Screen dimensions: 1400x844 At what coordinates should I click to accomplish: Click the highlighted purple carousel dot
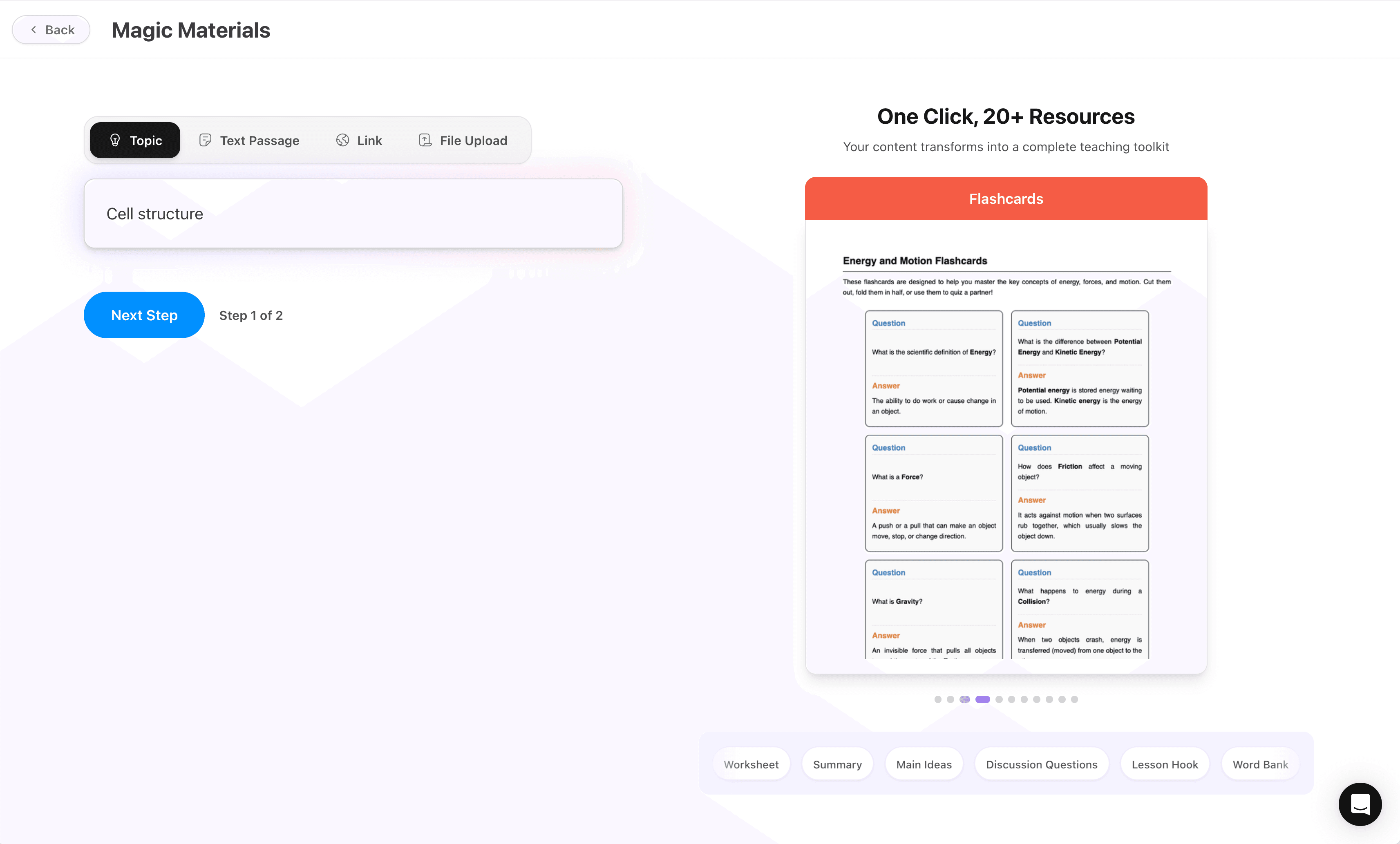click(x=982, y=699)
